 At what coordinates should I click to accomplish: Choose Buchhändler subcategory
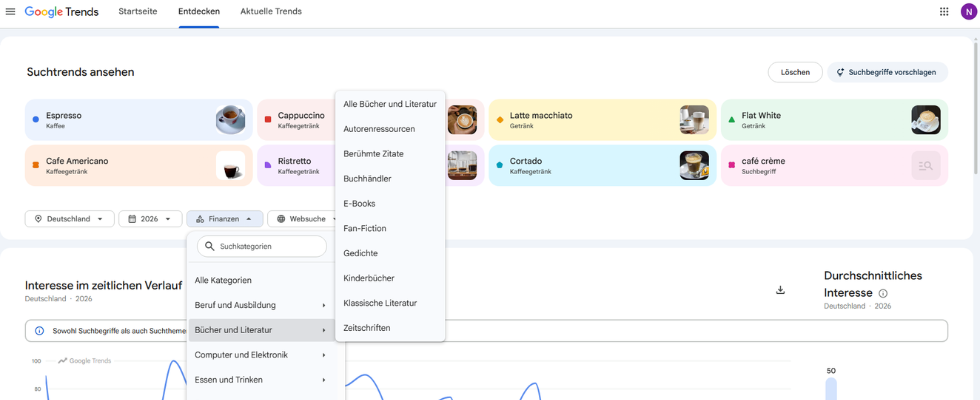pos(390,179)
